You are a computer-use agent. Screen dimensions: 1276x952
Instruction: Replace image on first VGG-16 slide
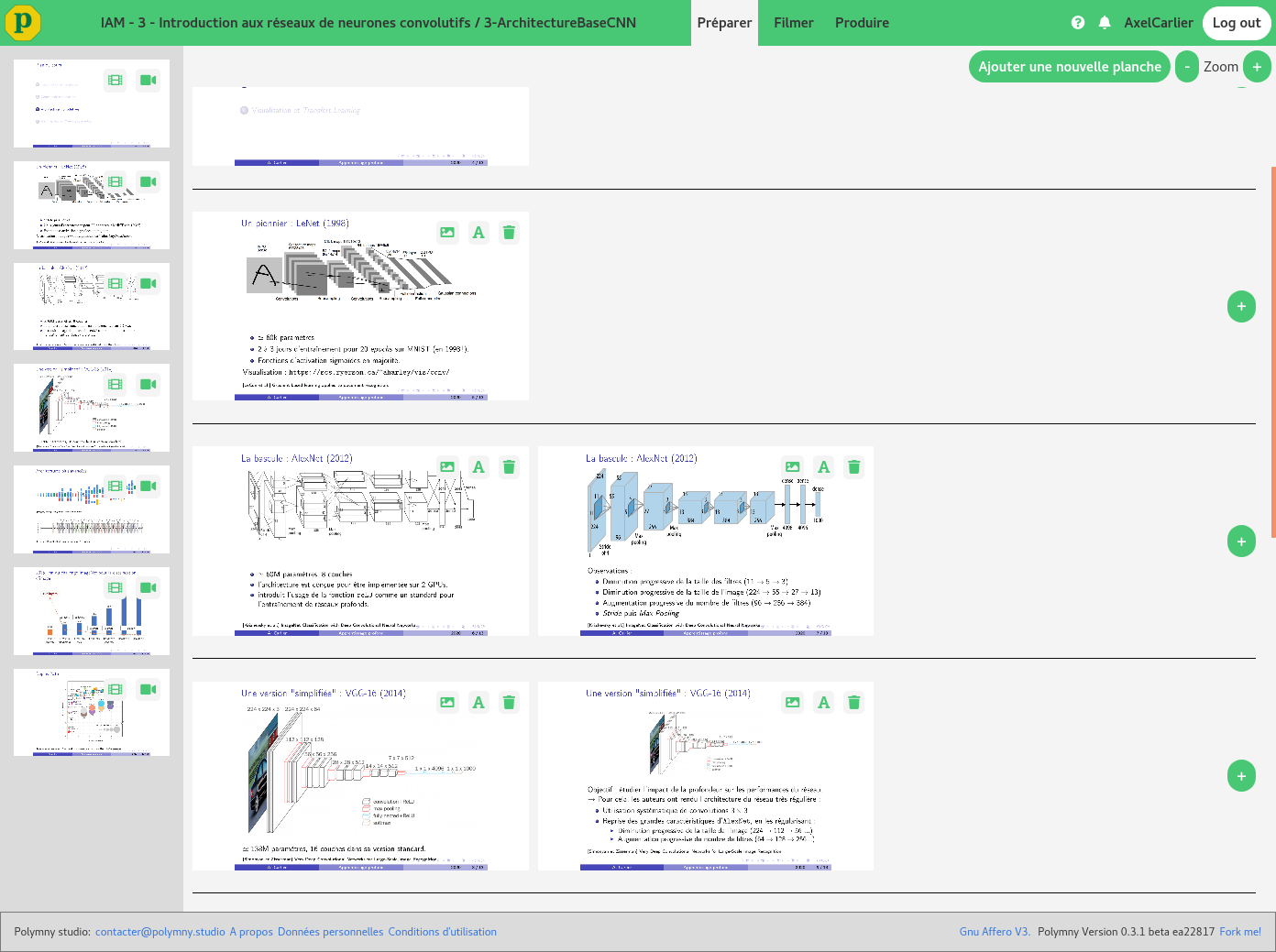[x=447, y=703]
